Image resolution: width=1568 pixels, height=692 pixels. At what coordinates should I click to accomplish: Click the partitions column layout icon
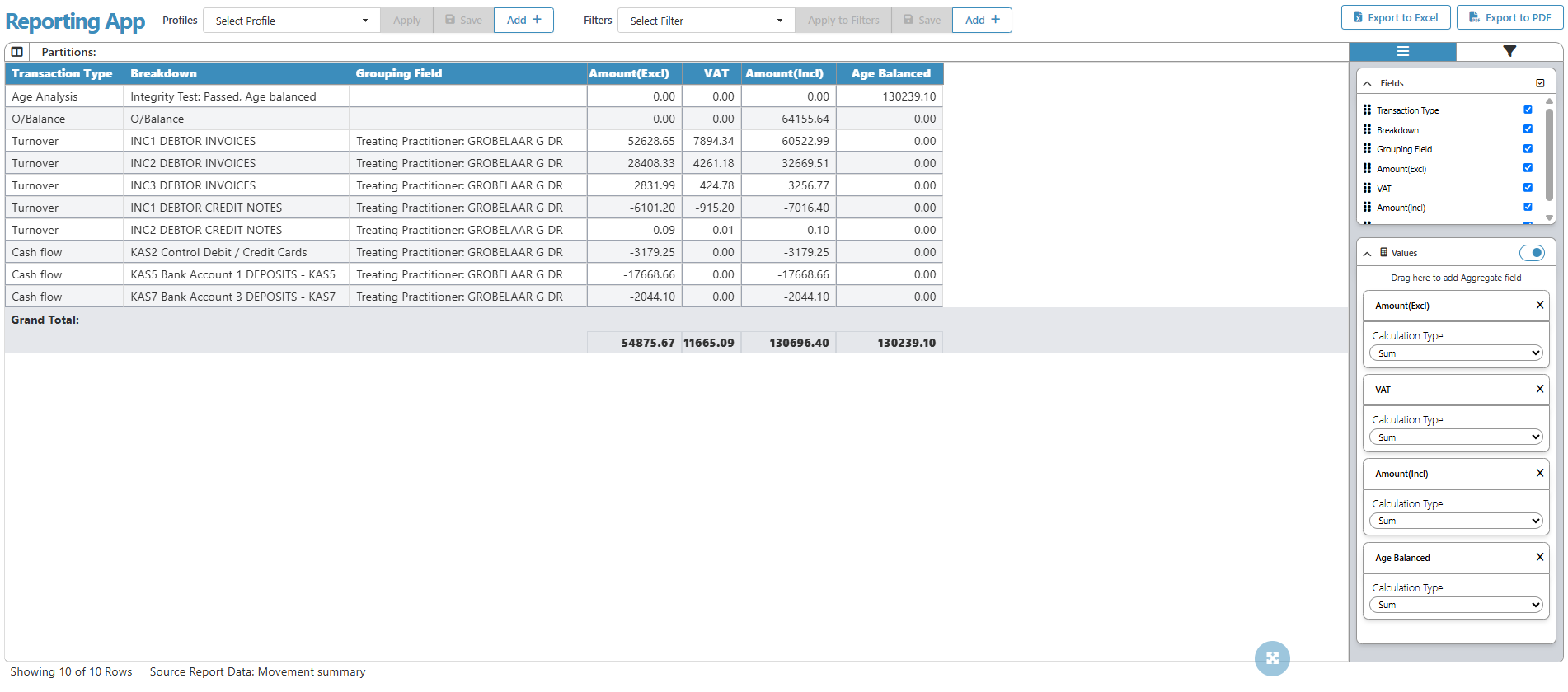[17, 52]
